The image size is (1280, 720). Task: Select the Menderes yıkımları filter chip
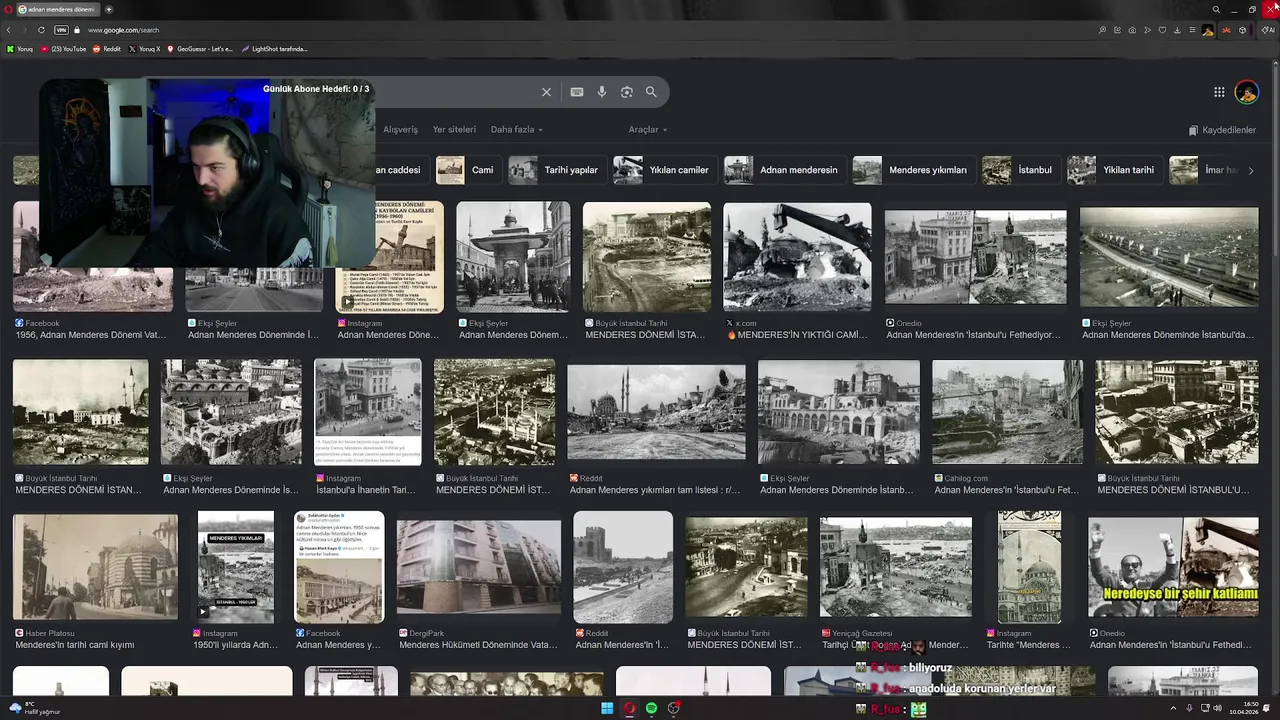tap(912, 170)
